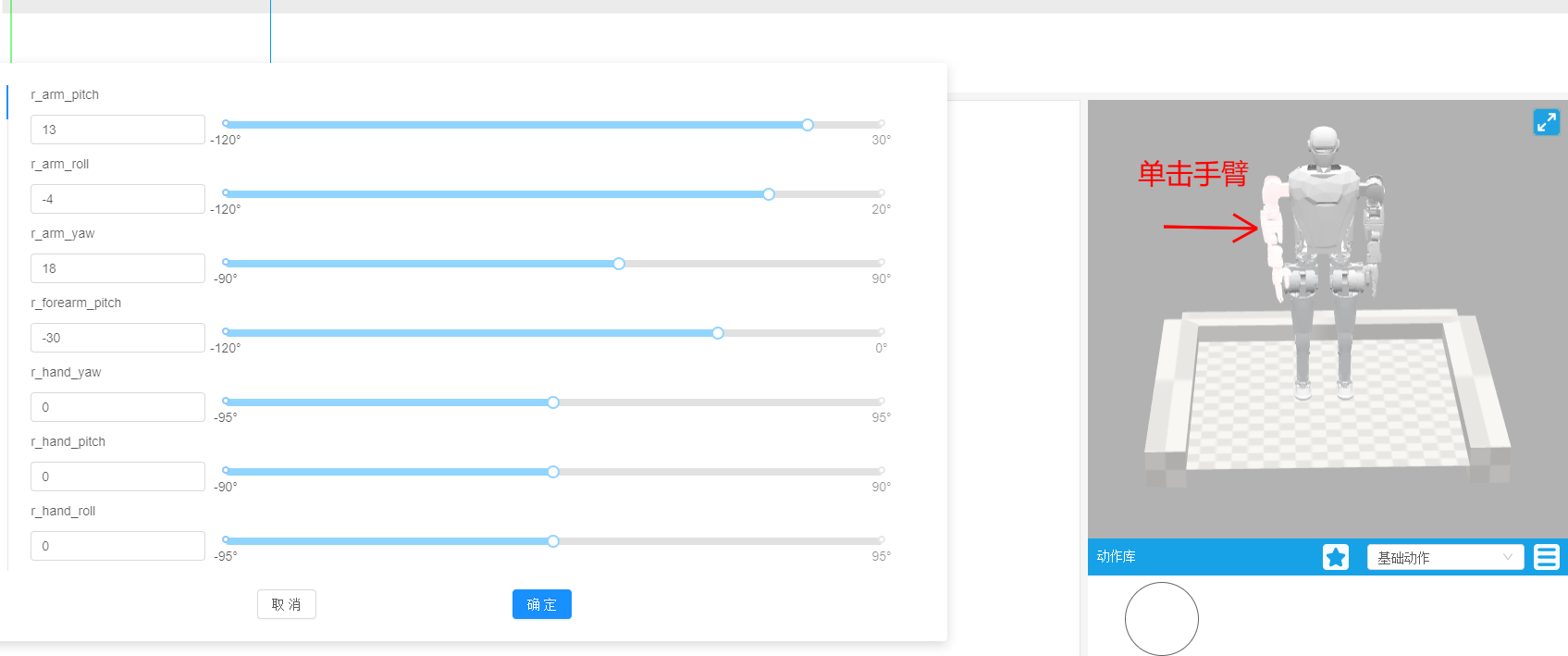
Task: Click the 确定 confirm button
Action: 541,604
